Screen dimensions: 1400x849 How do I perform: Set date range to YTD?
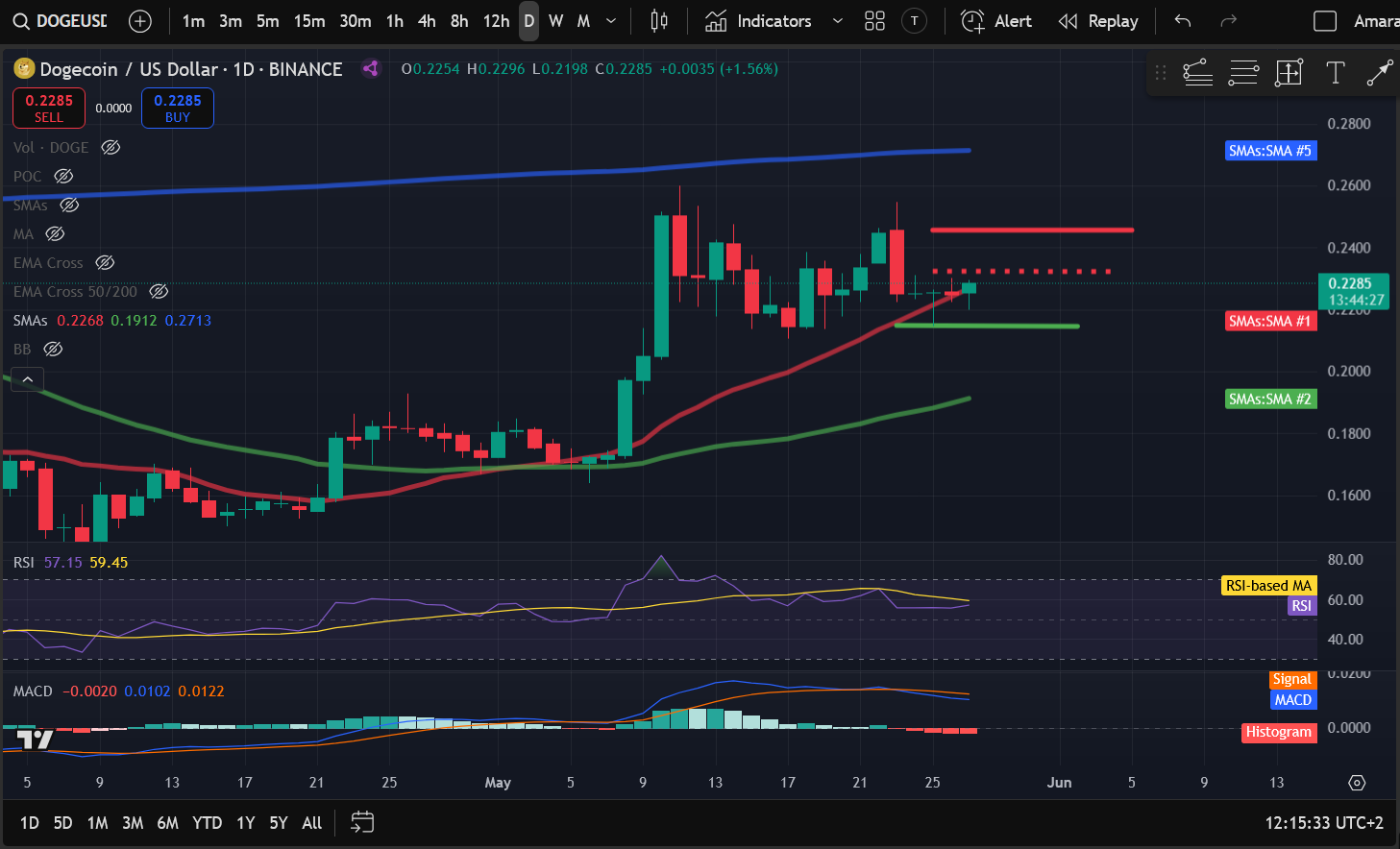click(x=207, y=823)
